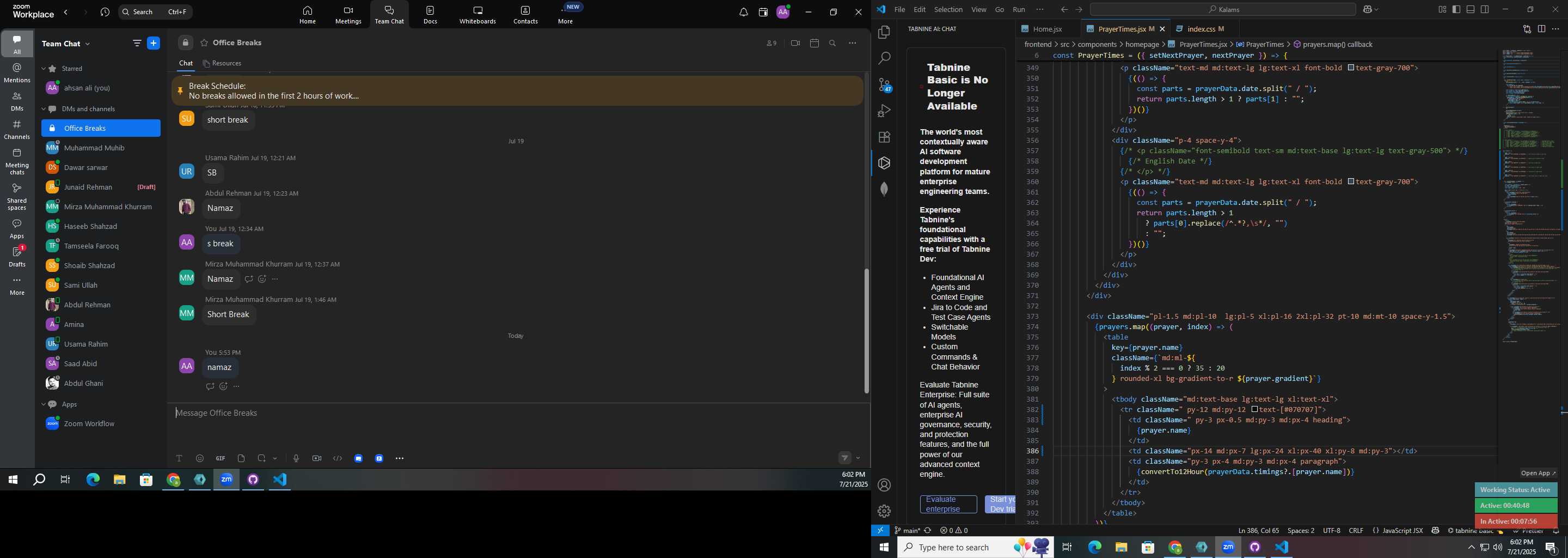Open Zoom Whiteboards
1568x558 pixels.
[477, 15]
